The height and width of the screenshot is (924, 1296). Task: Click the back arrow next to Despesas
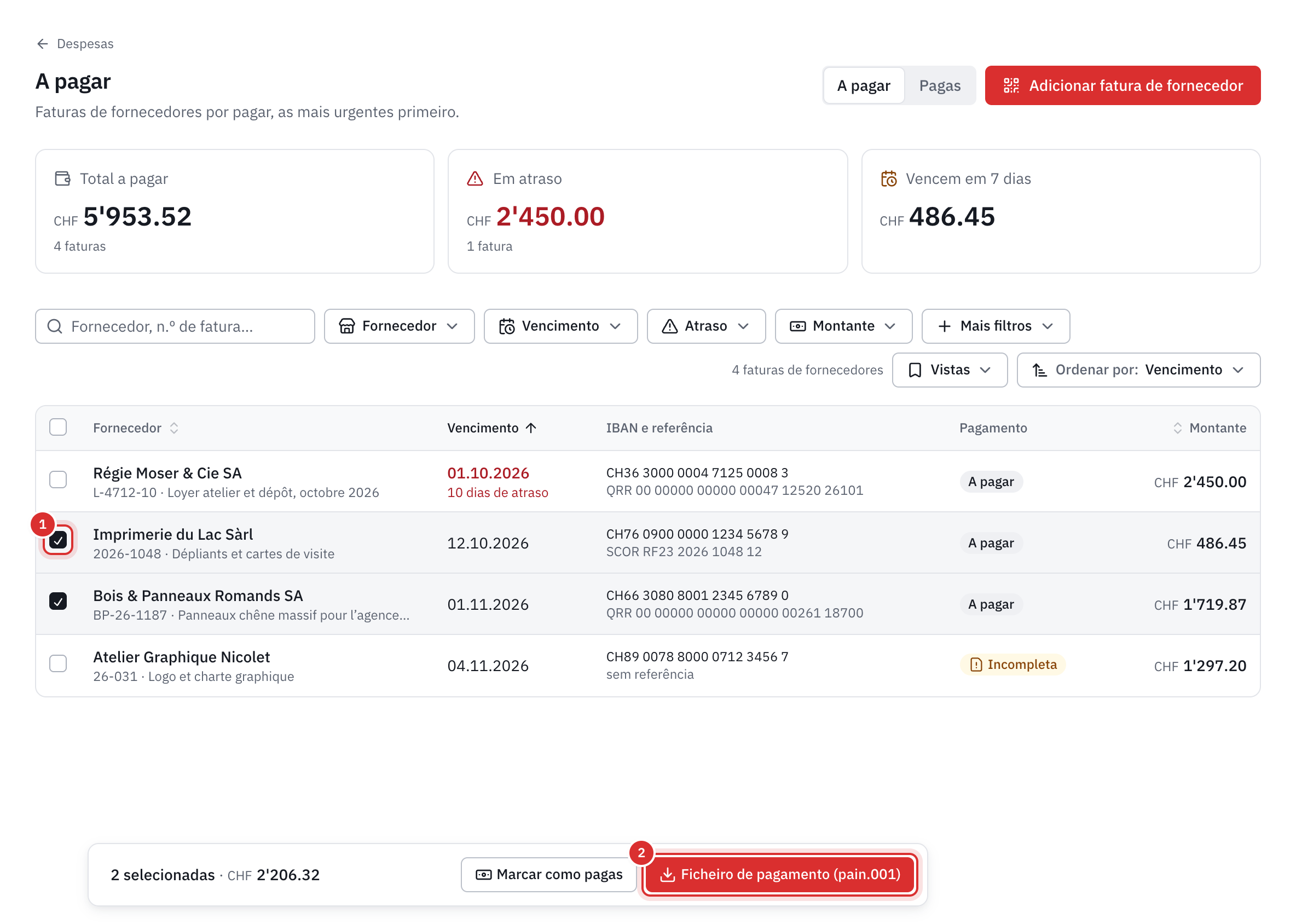pyautogui.click(x=42, y=44)
